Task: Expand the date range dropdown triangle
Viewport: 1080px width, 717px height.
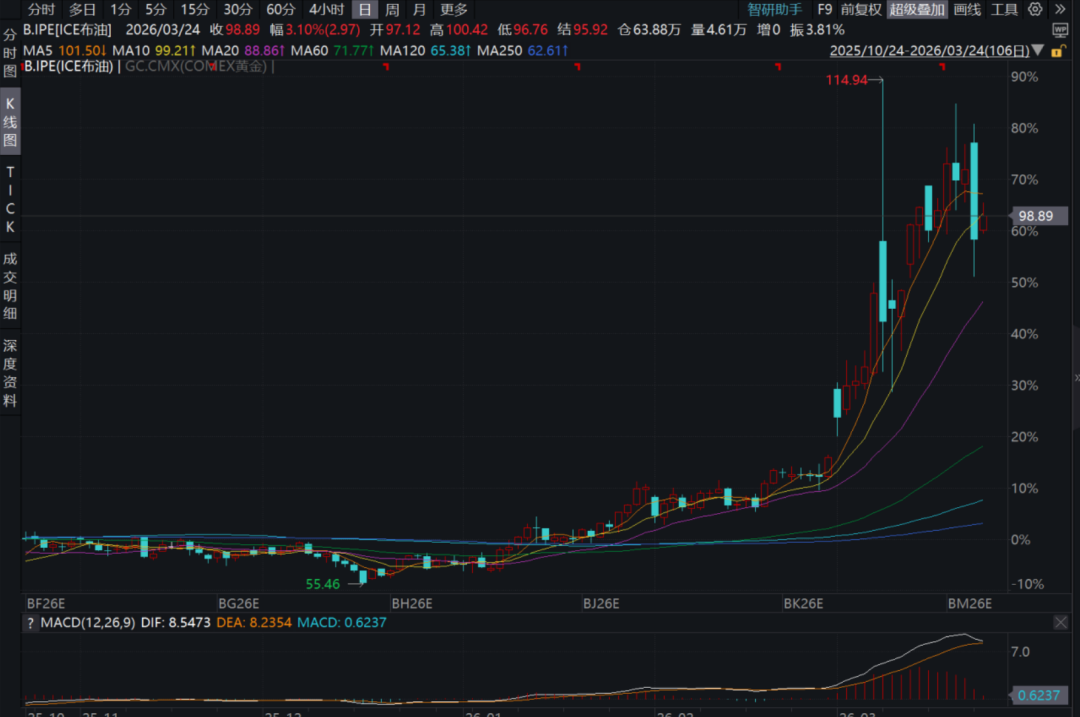Action: [1038, 49]
